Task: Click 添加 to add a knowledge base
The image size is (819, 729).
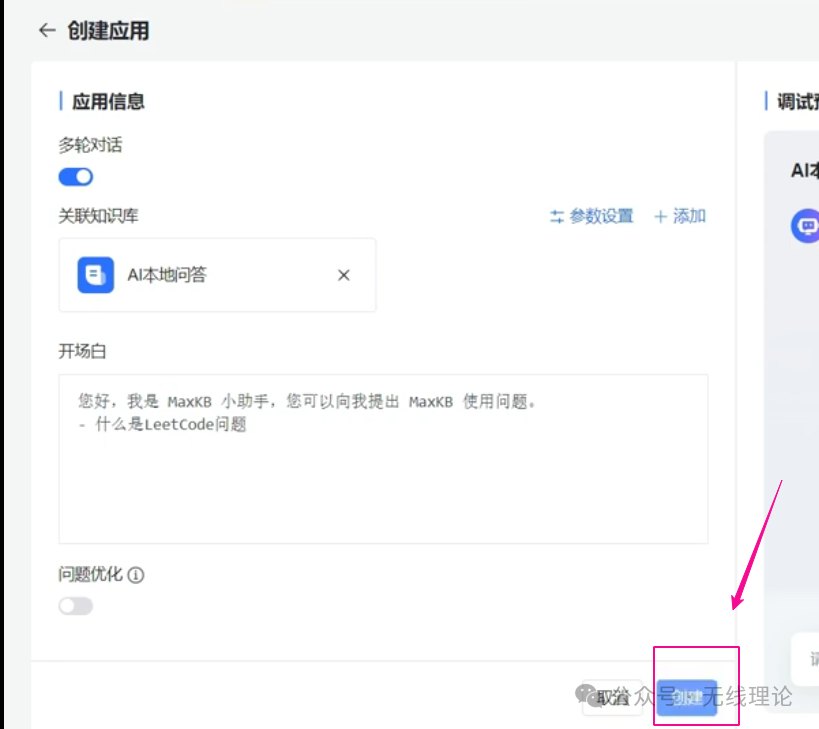Action: (688, 216)
